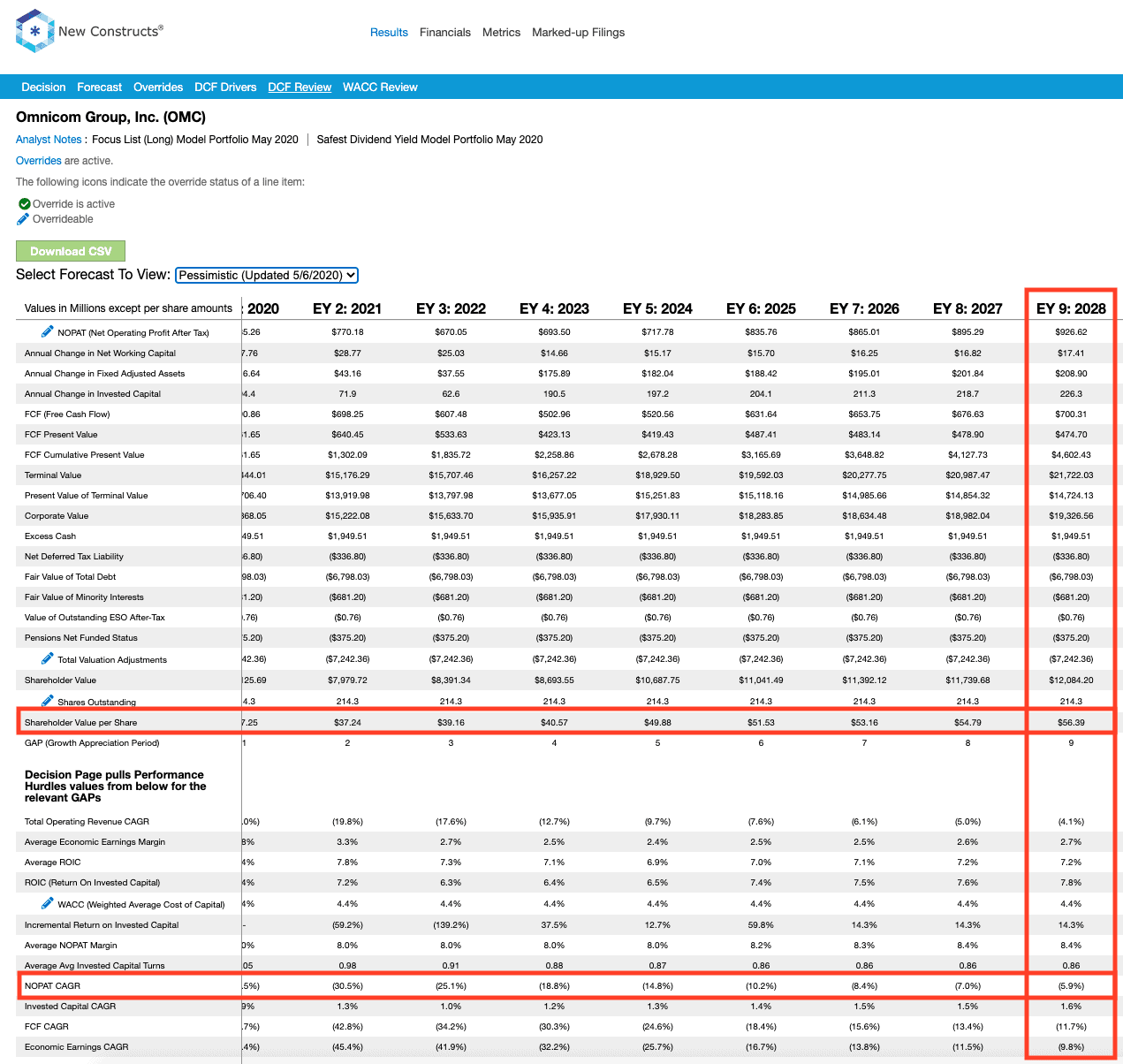This screenshot has width=1123, height=1064.
Task: Click the Fair Value of Total Debt label
Action: pos(70,577)
